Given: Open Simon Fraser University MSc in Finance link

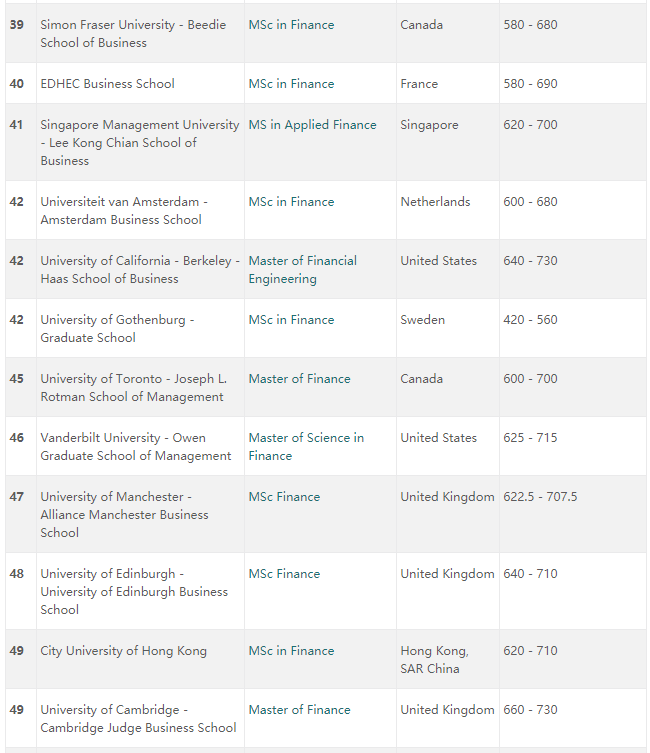Looking at the screenshot, I should click(291, 25).
